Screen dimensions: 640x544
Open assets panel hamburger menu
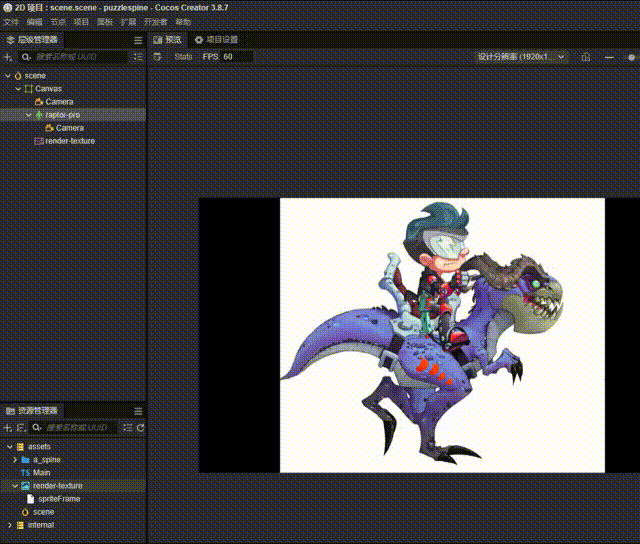pyautogui.click(x=138, y=411)
